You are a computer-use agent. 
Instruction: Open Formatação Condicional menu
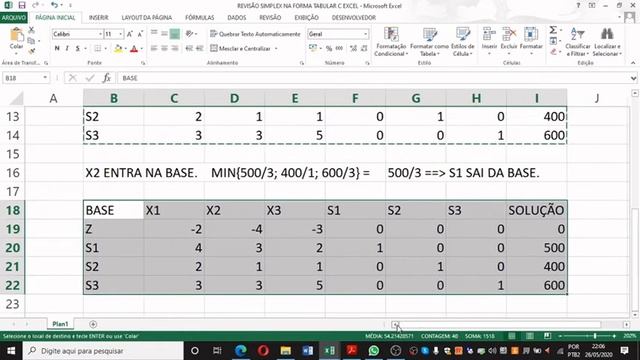391,42
